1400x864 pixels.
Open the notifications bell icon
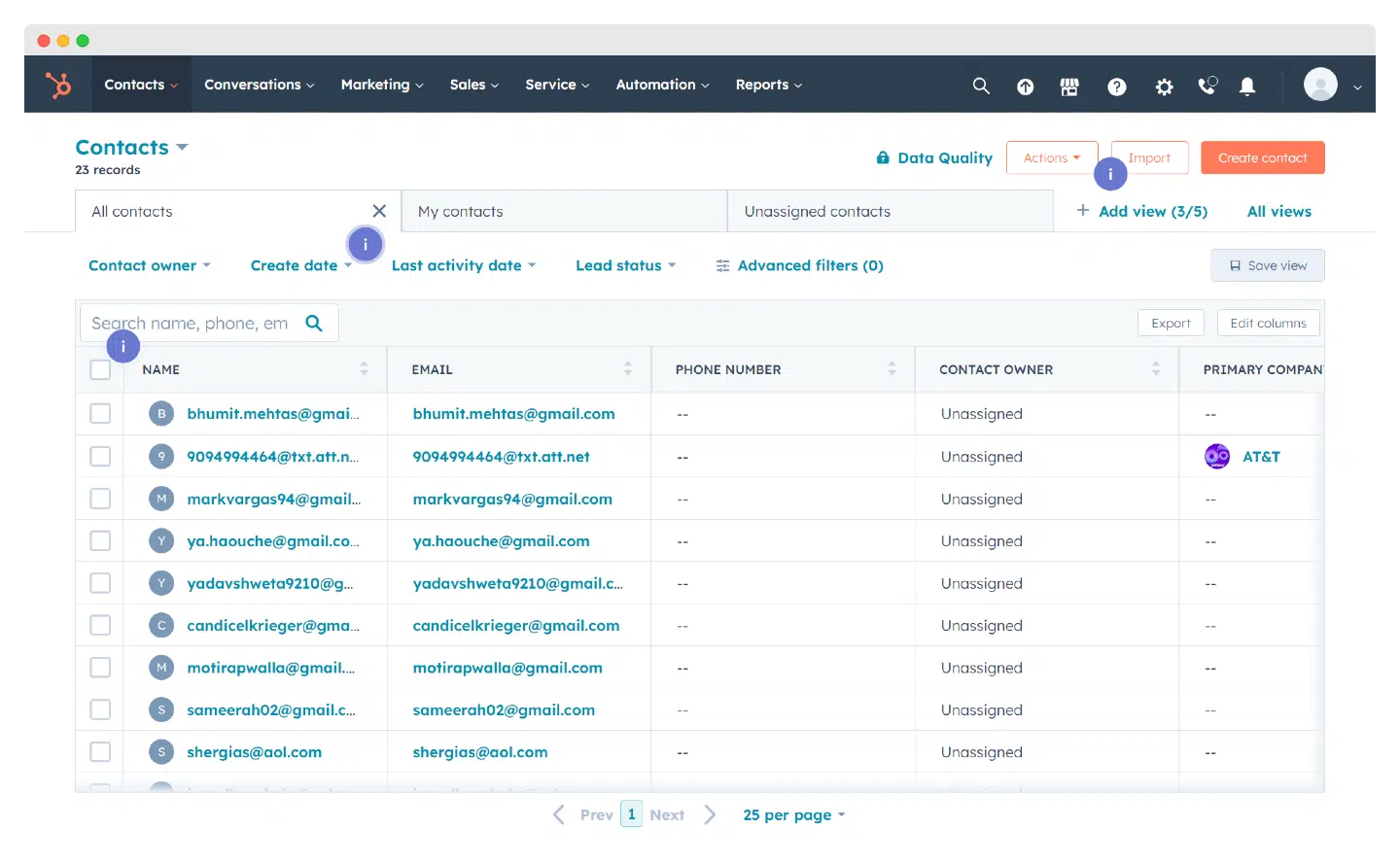(x=1247, y=86)
